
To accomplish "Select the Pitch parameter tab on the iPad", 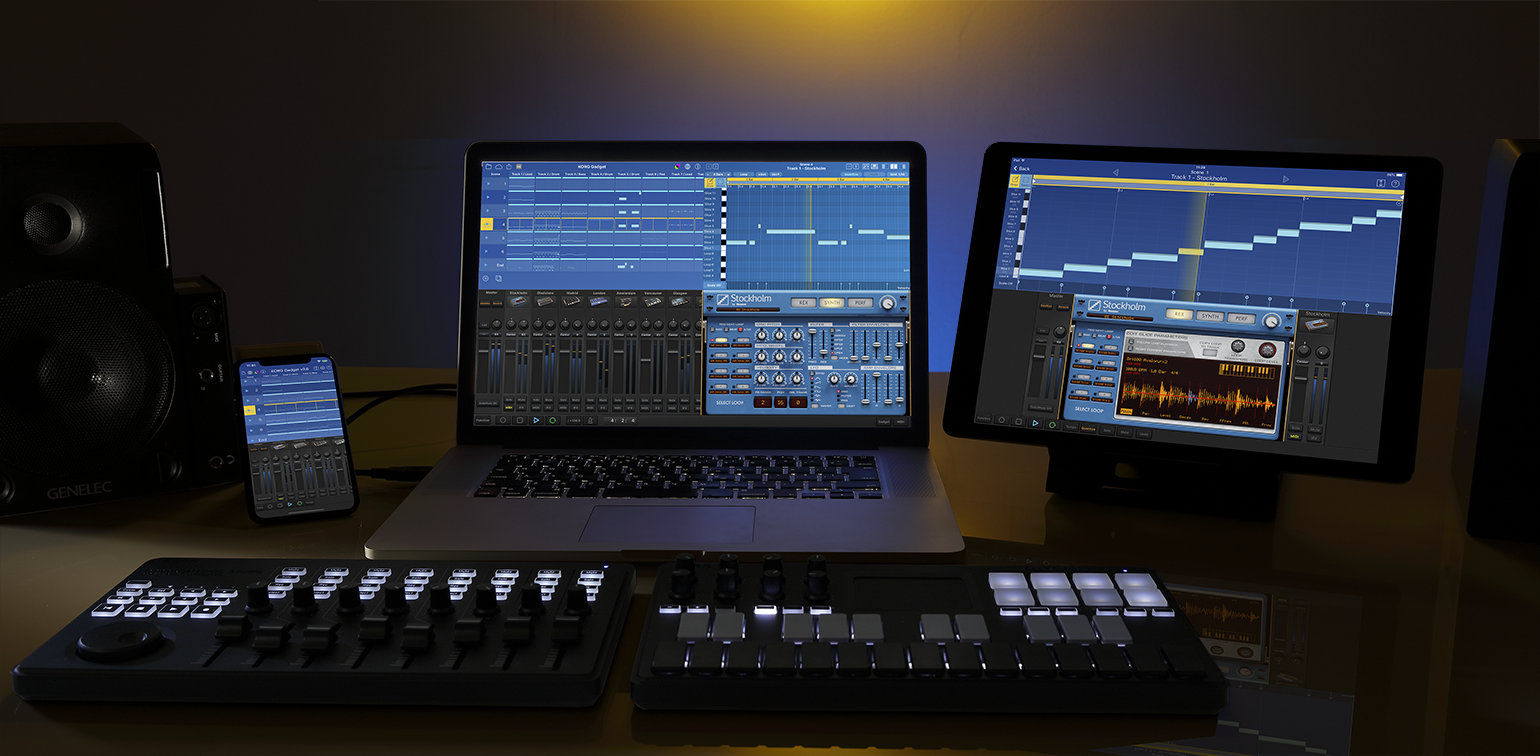I will click(1126, 412).
